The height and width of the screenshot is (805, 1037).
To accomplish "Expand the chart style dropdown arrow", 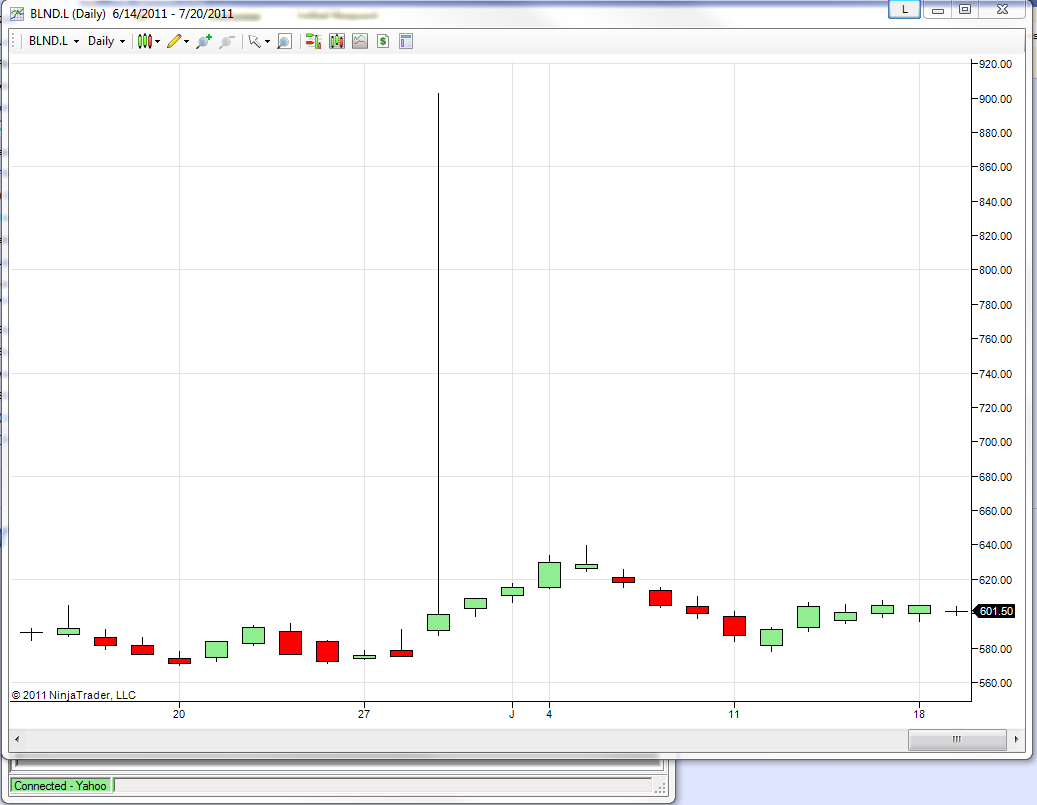I will (x=157, y=42).
